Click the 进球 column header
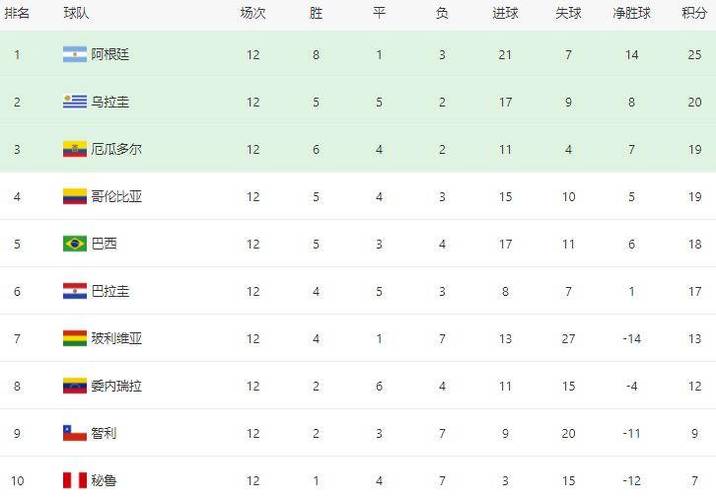 tap(505, 13)
